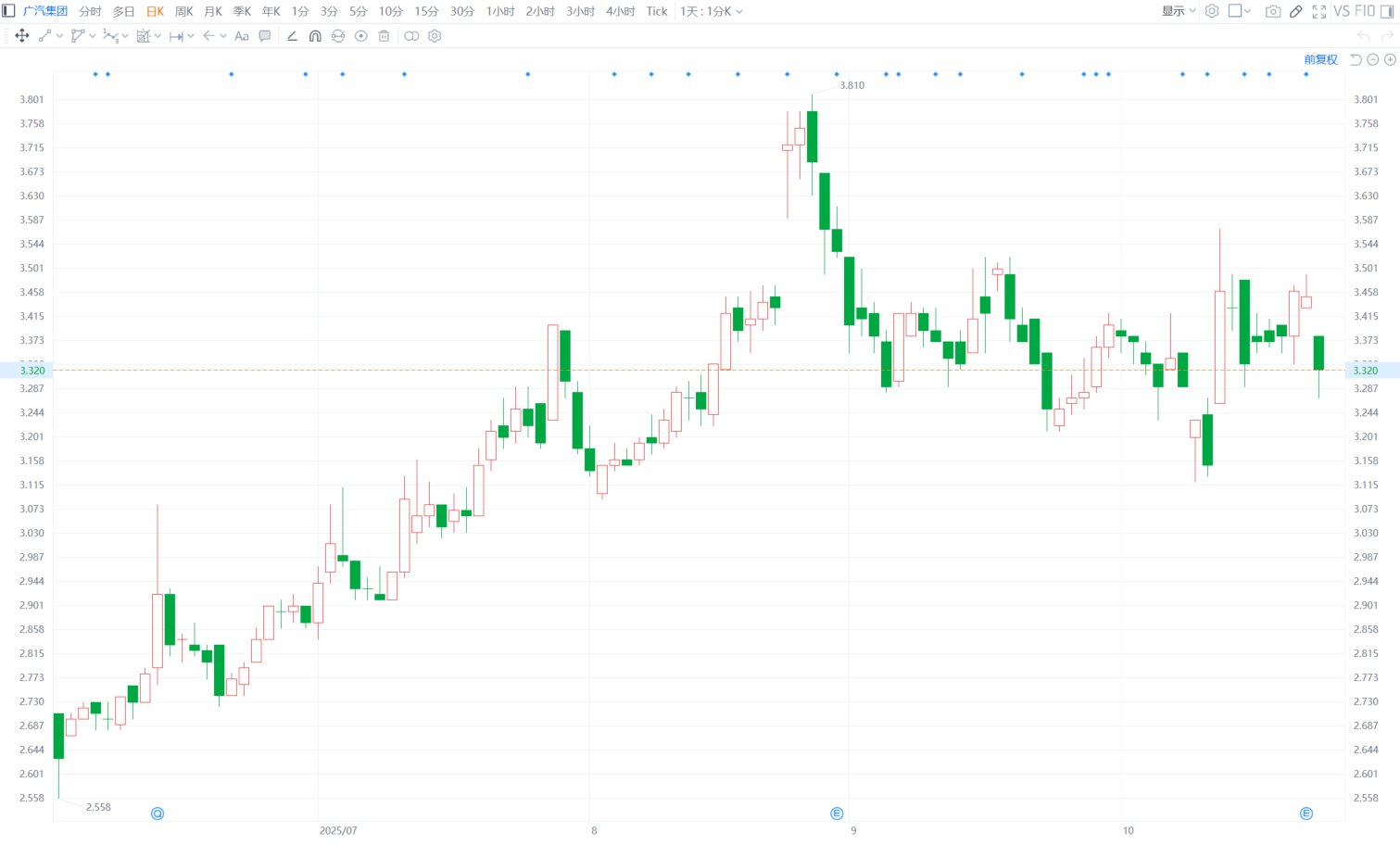This screenshot has width=1400, height=845.
Task: Delete drawings with the trash icon
Action: pyautogui.click(x=384, y=36)
